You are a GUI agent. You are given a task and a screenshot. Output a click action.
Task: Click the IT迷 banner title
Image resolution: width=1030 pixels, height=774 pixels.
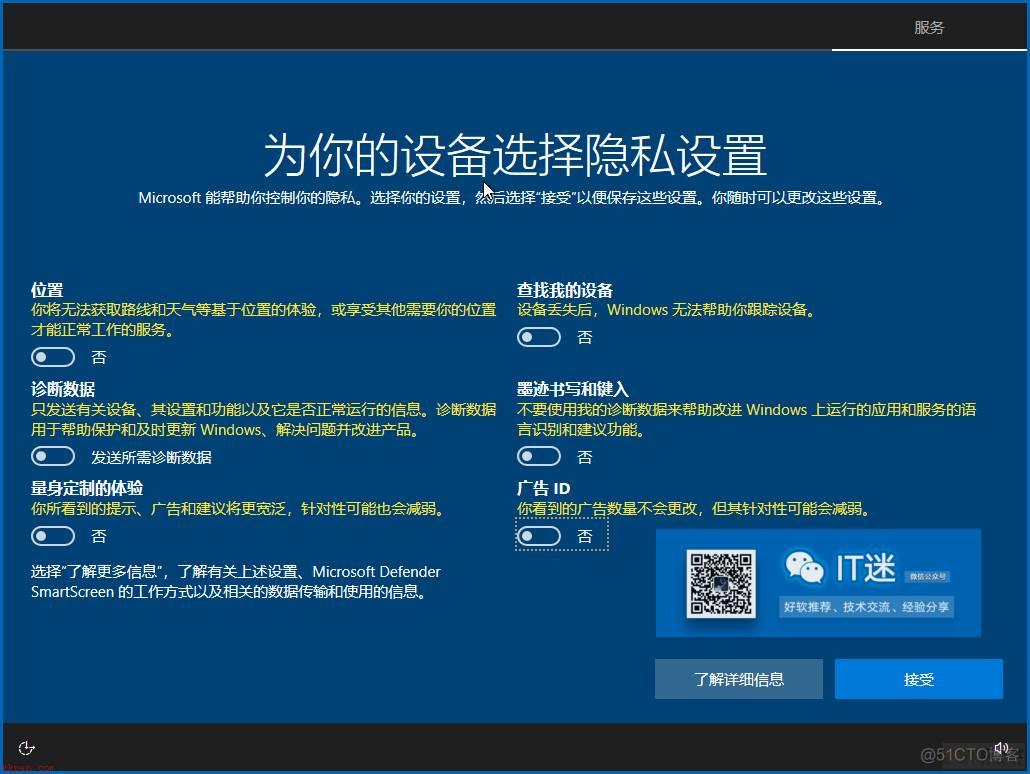tap(866, 567)
